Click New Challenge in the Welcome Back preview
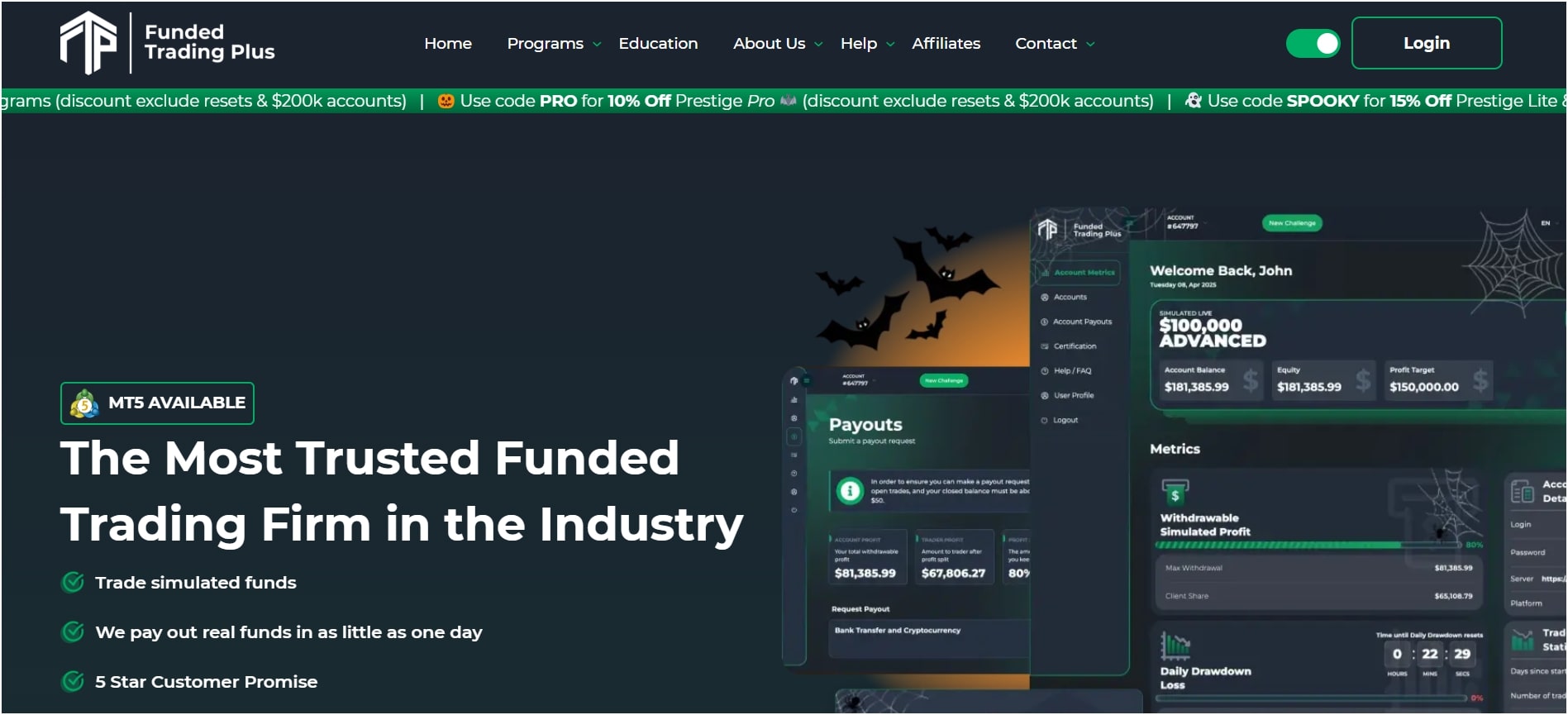1568x715 pixels. tap(1292, 223)
